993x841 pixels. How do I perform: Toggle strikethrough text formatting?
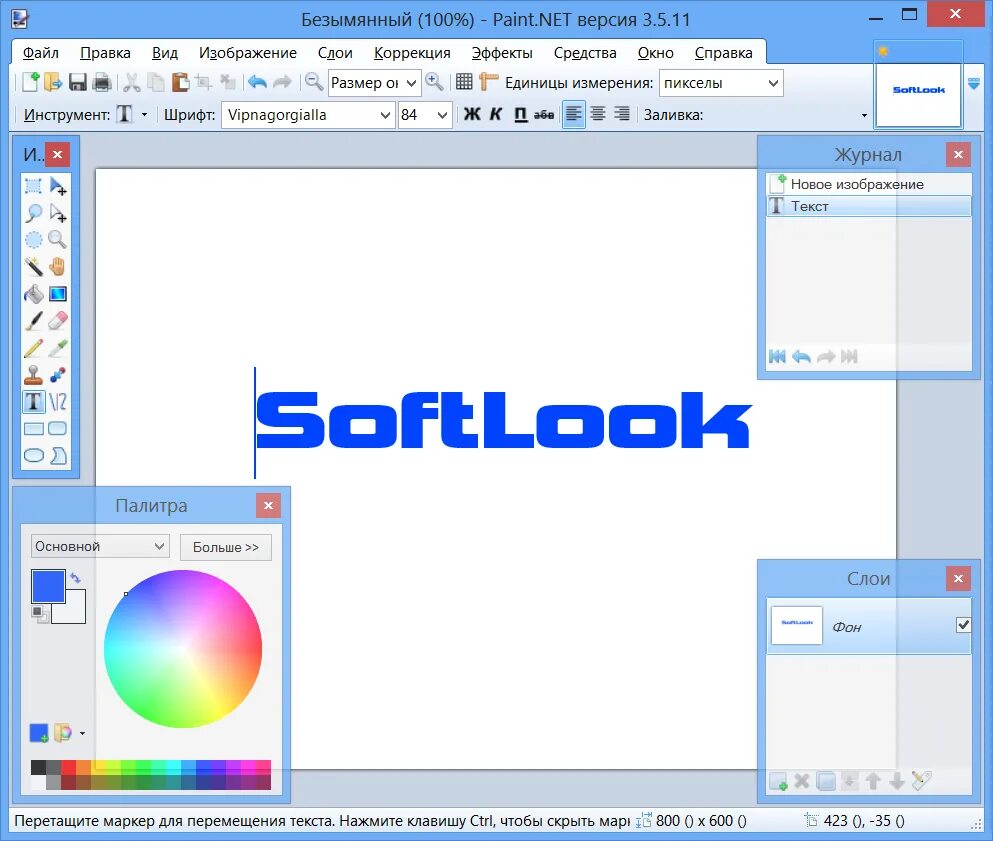[x=544, y=114]
